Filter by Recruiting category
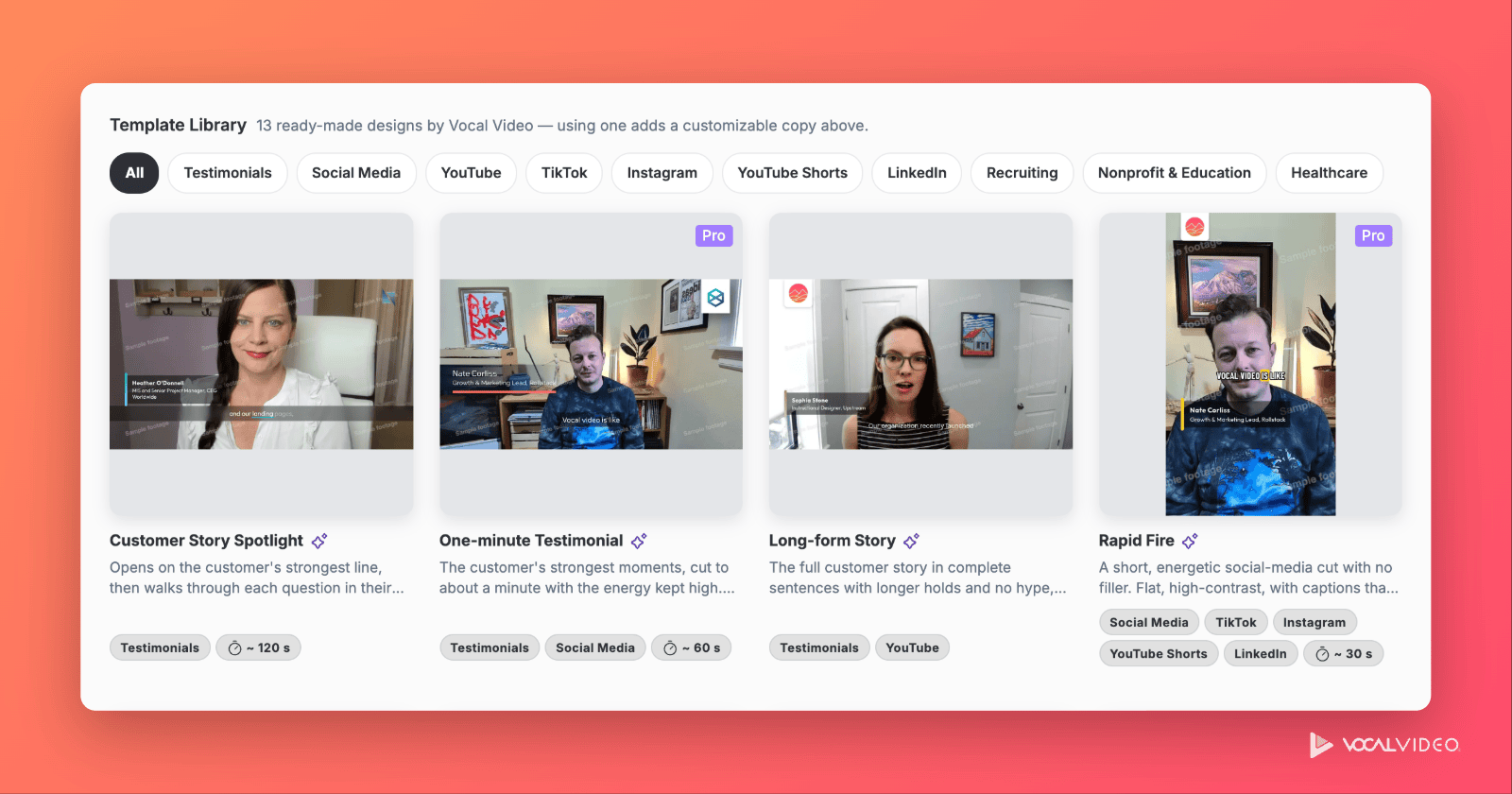This screenshot has width=1512, height=794. (1022, 173)
